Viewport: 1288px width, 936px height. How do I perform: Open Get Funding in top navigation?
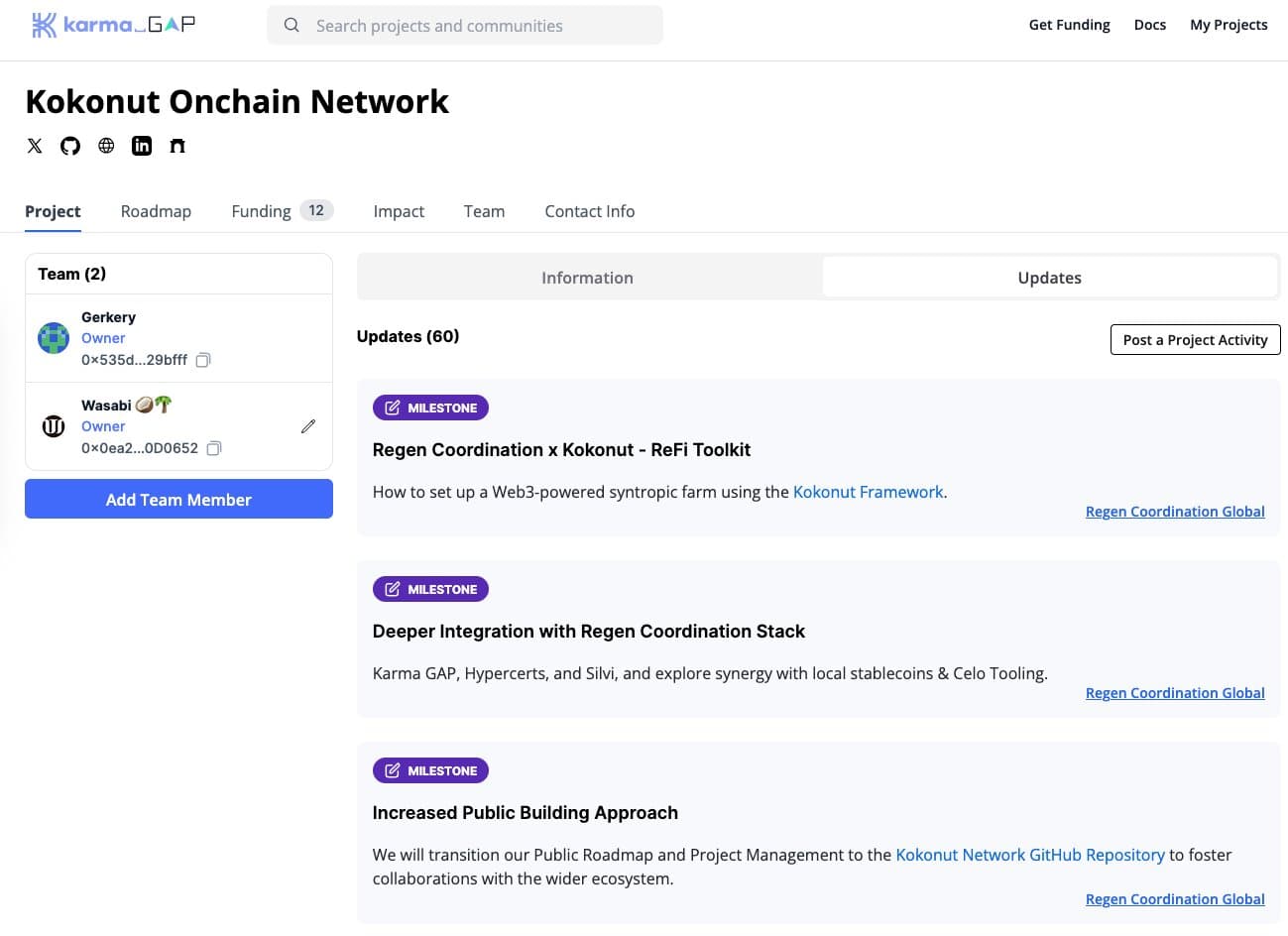click(1069, 25)
